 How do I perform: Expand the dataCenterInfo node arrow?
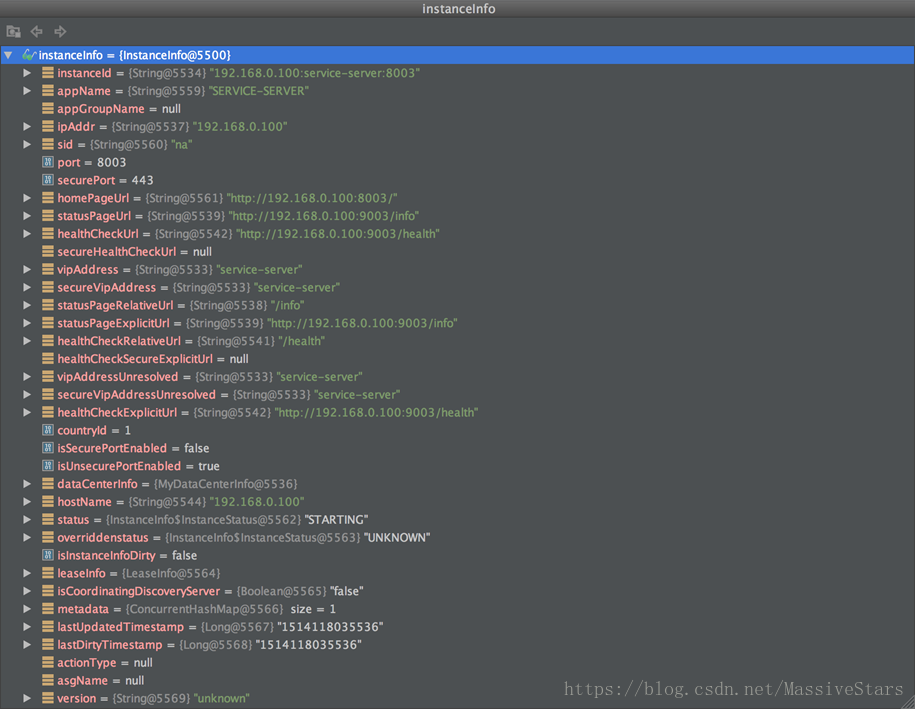click(x=27, y=484)
